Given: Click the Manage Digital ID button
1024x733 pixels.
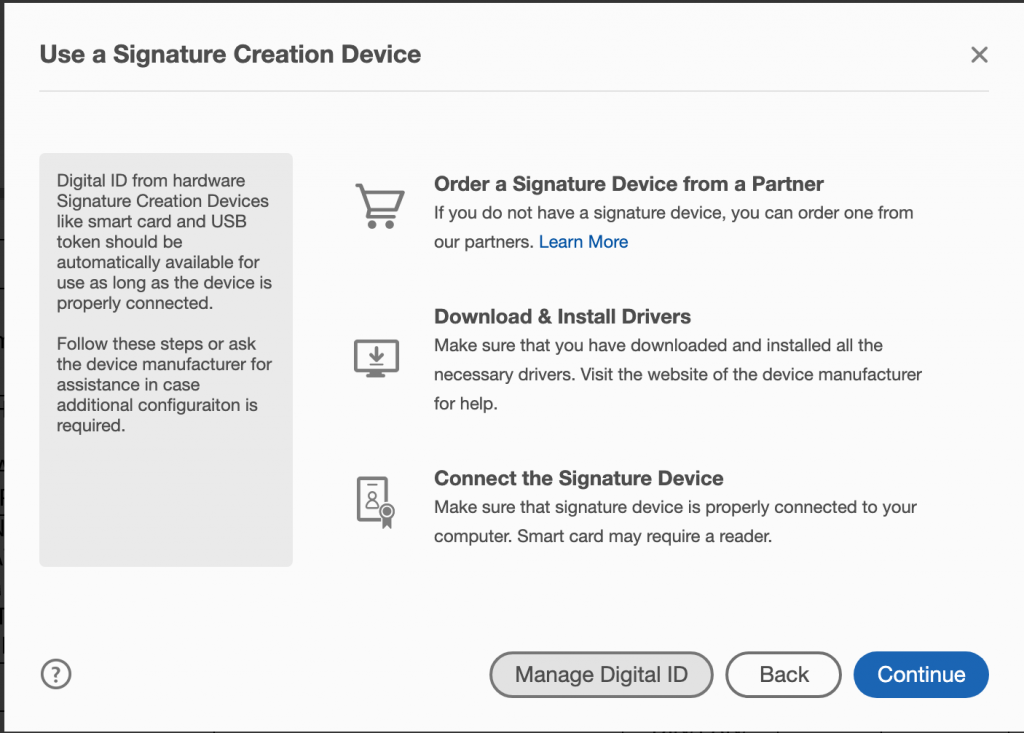Looking at the screenshot, I should 601,674.
